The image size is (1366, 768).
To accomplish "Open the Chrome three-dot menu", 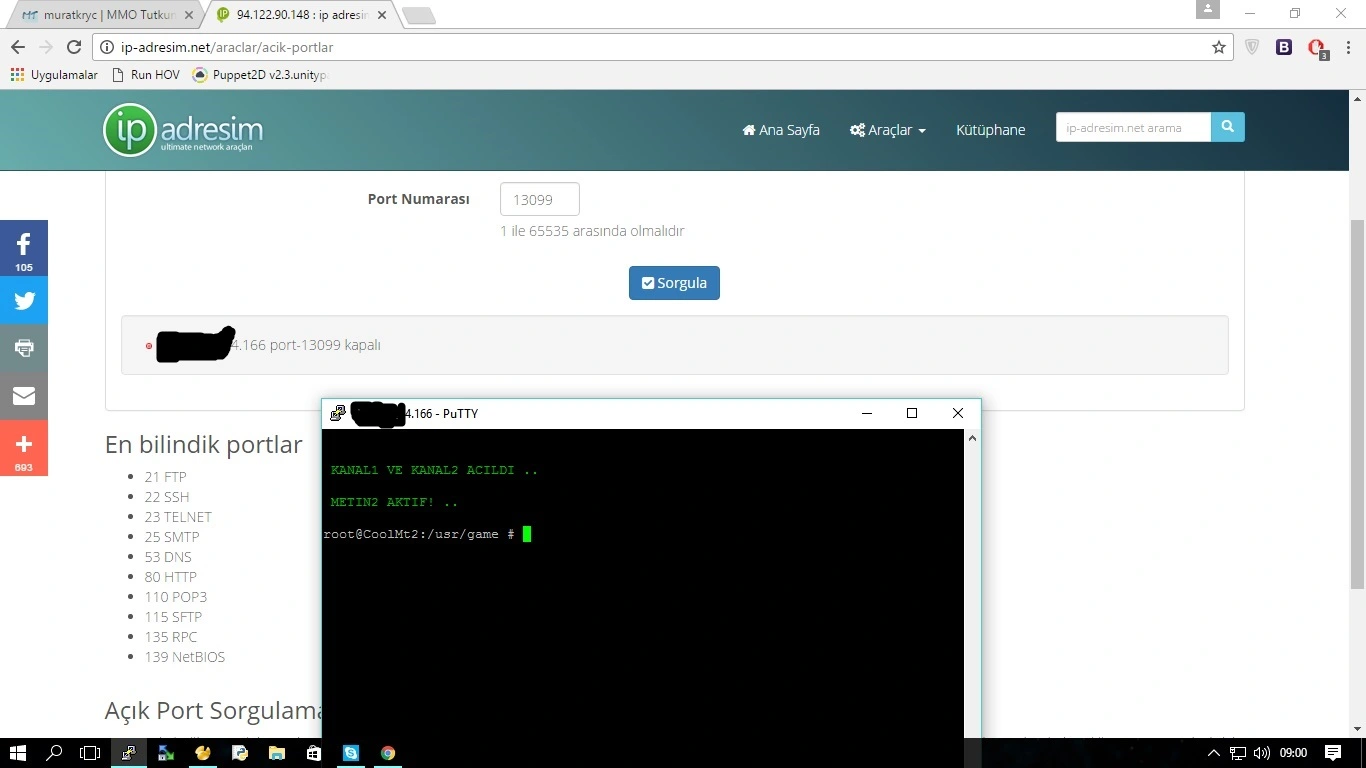I will tap(1348, 47).
